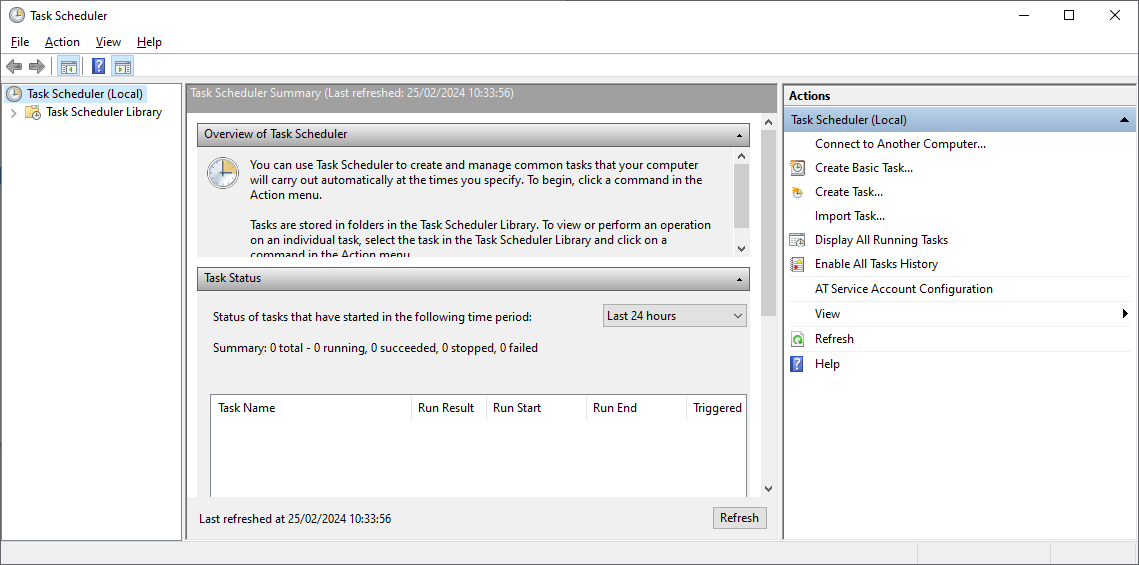Click the Display All Running Tasks icon
The height and width of the screenshot is (565, 1139).
click(x=797, y=240)
